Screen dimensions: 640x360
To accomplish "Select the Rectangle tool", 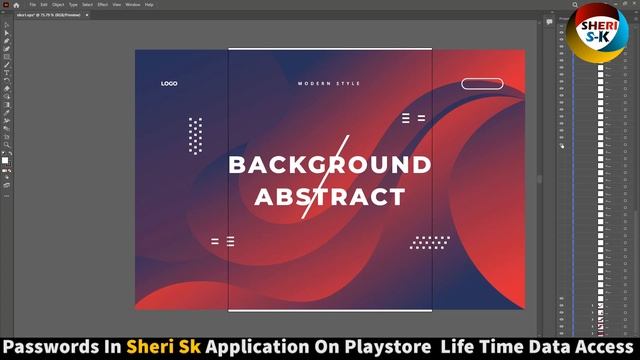I will tap(6, 57).
